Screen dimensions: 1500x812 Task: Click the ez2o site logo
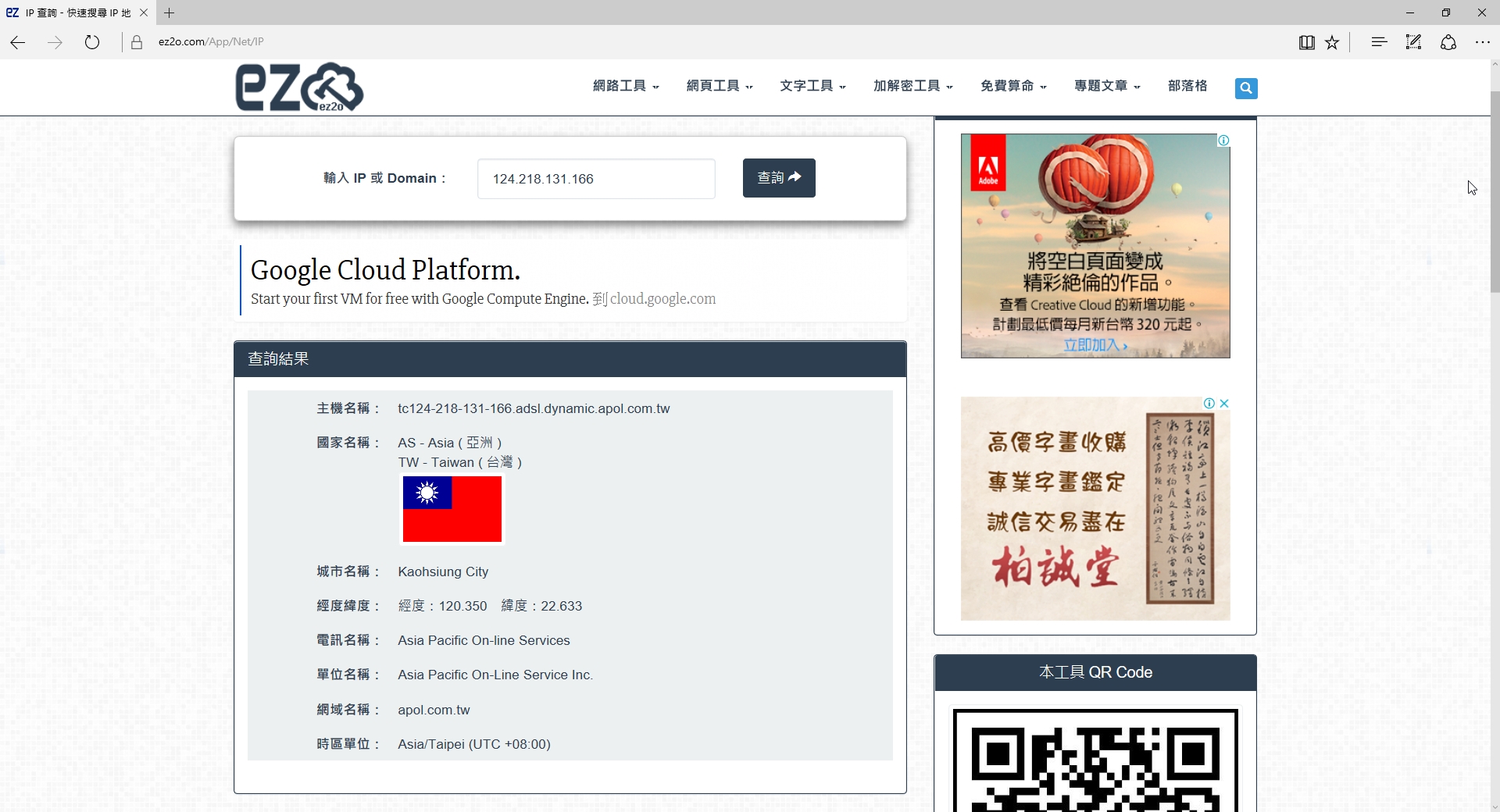point(299,87)
